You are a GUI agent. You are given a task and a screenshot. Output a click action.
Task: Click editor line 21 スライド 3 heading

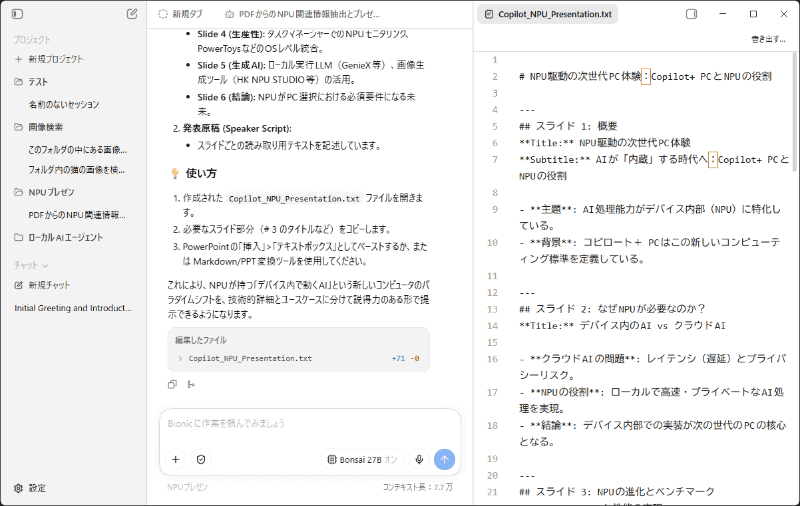pos(617,492)
